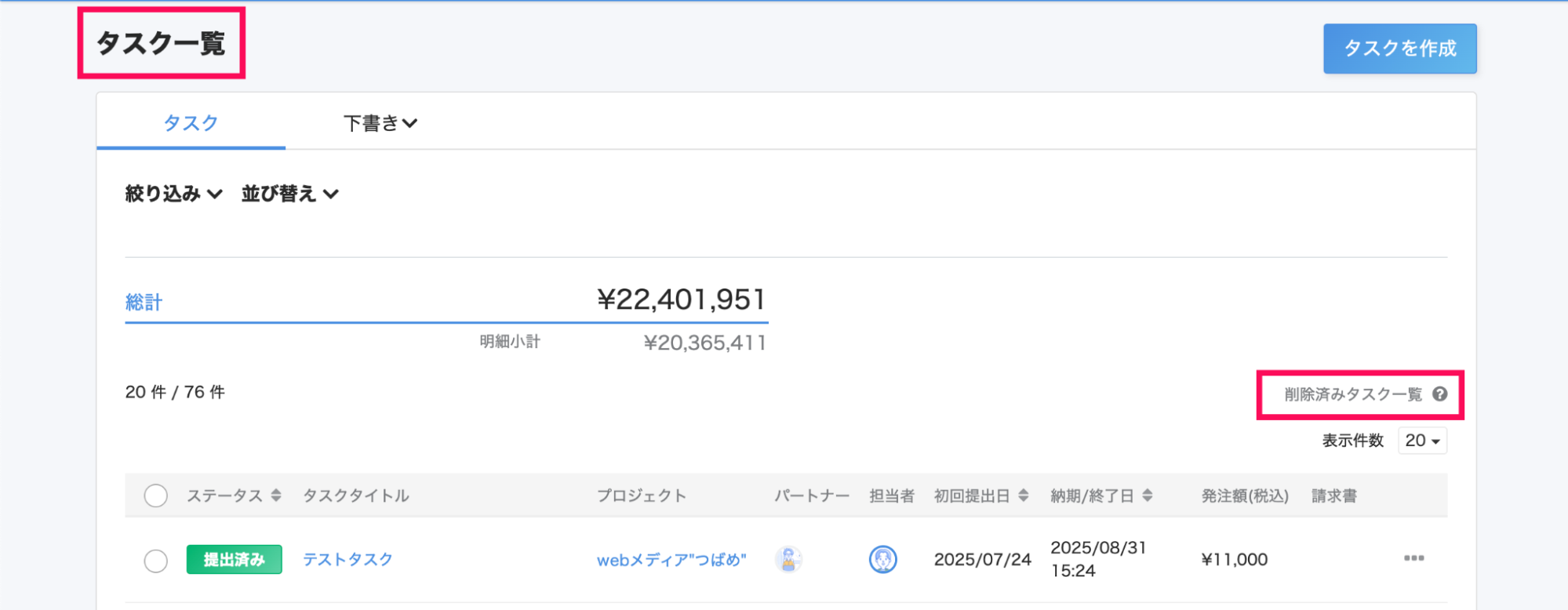The image size is (1568, 610).
Task: Sort by the ステータス column
Action: pyautogui.click(x=234, y=496)
